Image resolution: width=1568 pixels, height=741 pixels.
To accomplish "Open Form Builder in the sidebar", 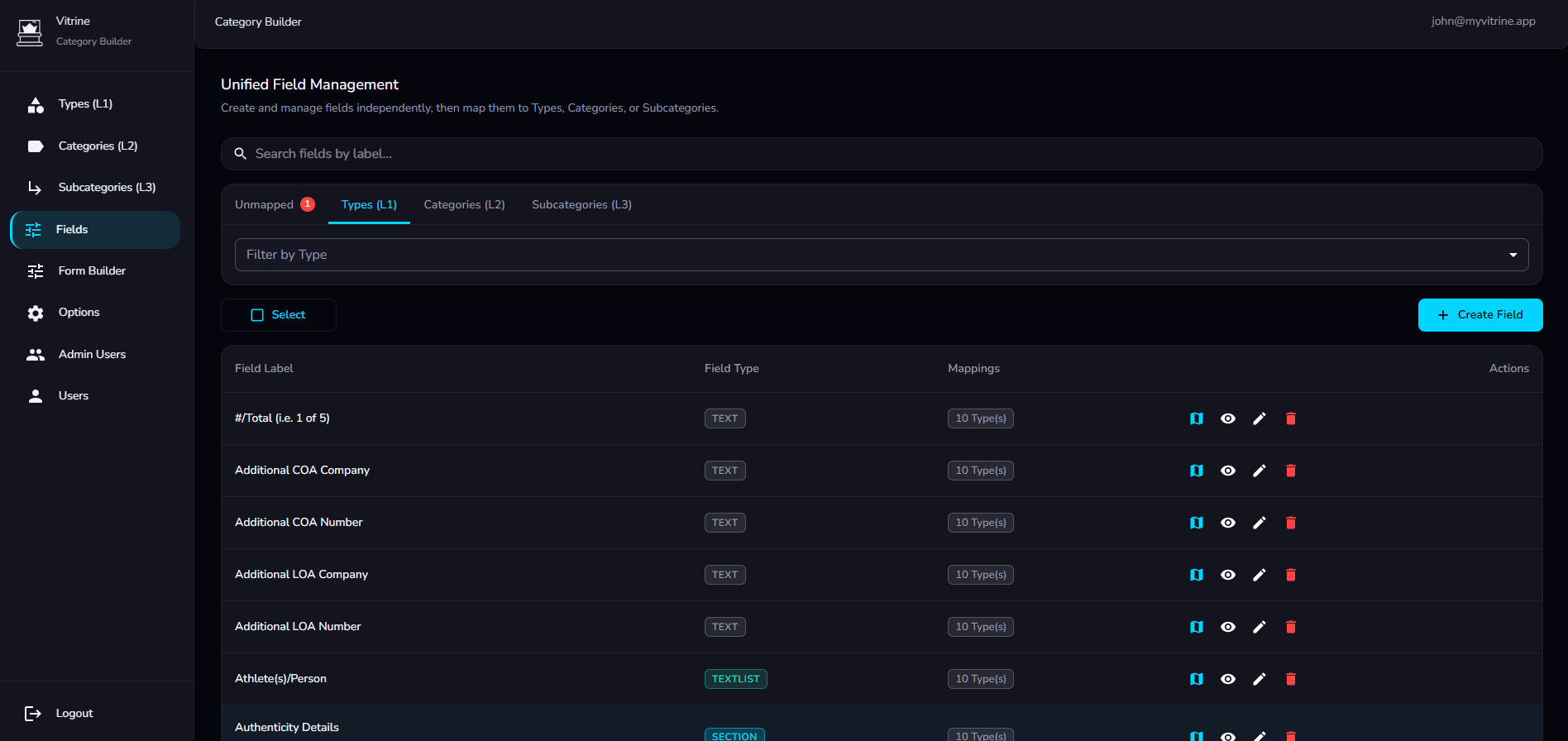I will pos(92,270).
